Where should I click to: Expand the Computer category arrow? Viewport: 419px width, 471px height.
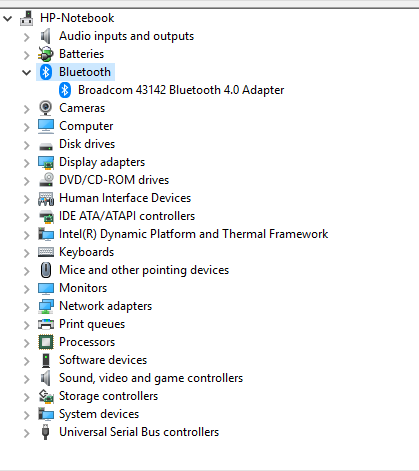(x=27, y=127)
